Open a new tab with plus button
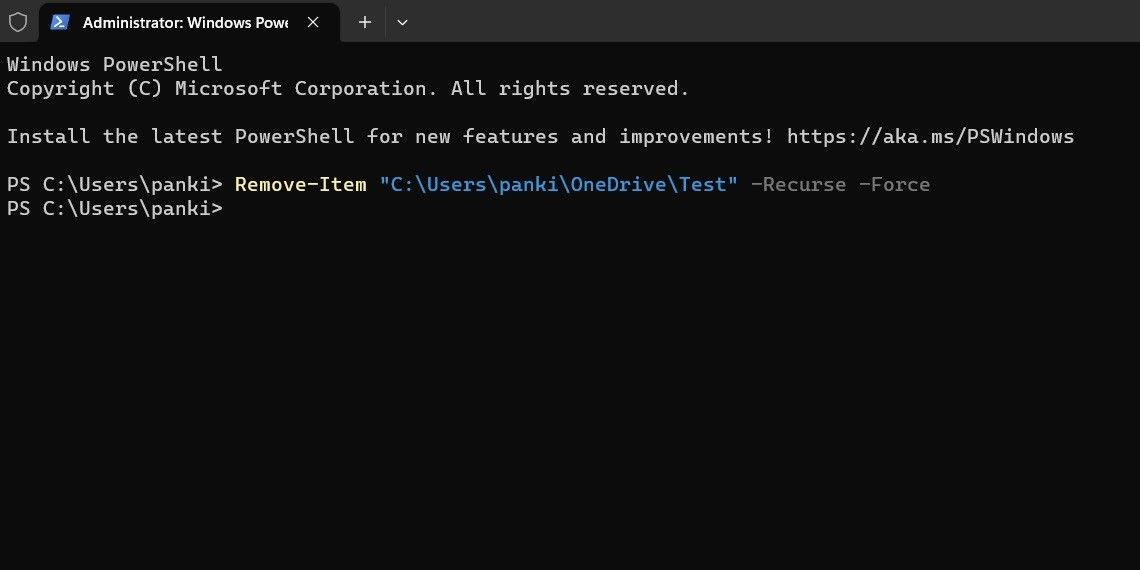The width and height of the screenshot is (1140, 570). click(x=365, y=22)
